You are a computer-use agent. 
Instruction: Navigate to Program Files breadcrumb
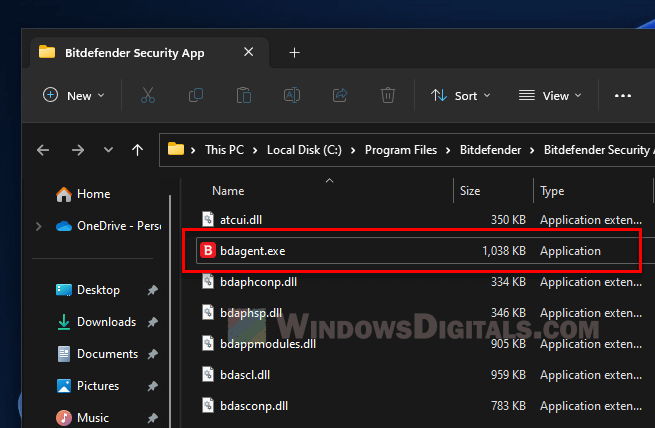[x=401, y=150]
